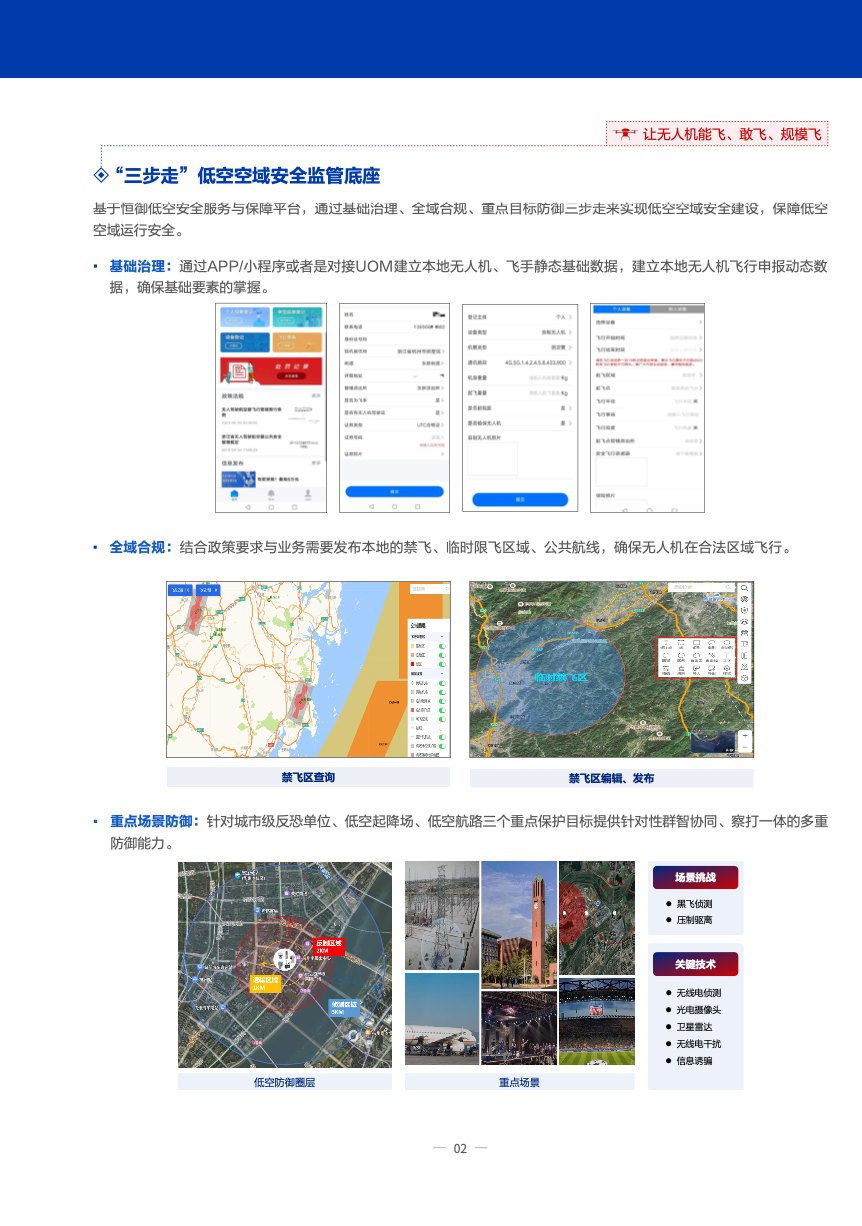Toggle the first layer switch in the 公共图层 legend

(443, 646)
